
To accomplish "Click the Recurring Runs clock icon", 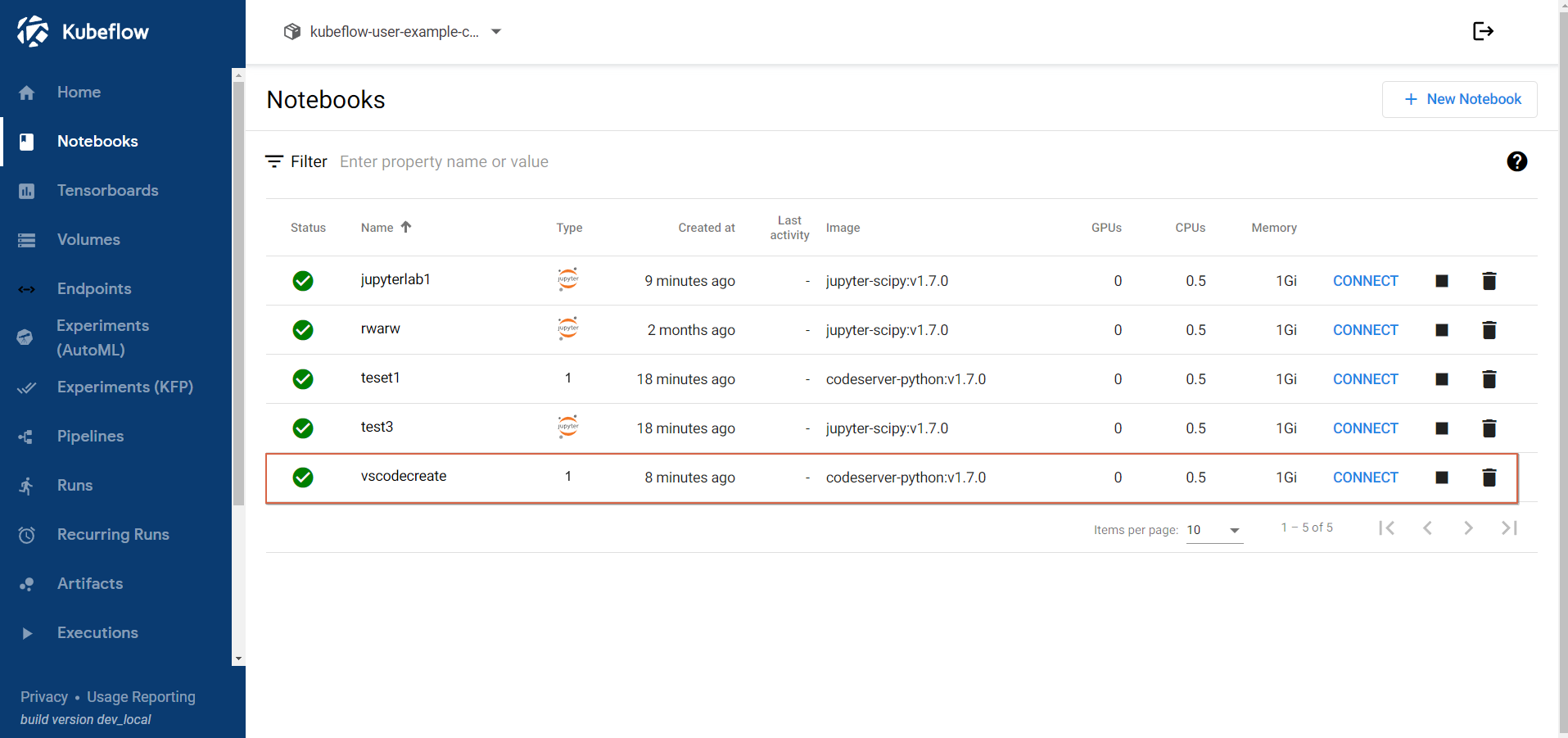I will tap(26, 535).
